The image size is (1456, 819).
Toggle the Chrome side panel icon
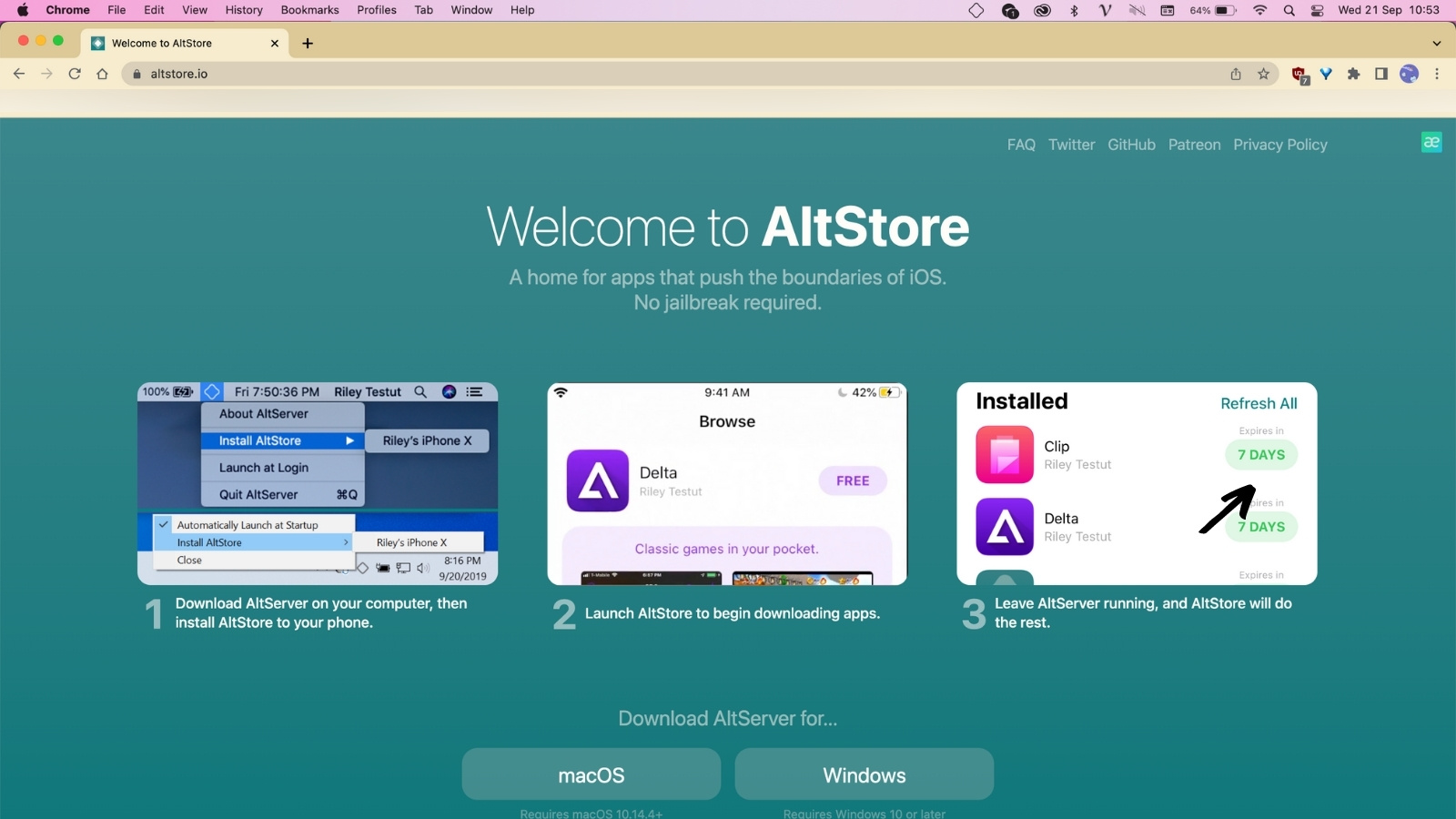1380,74
